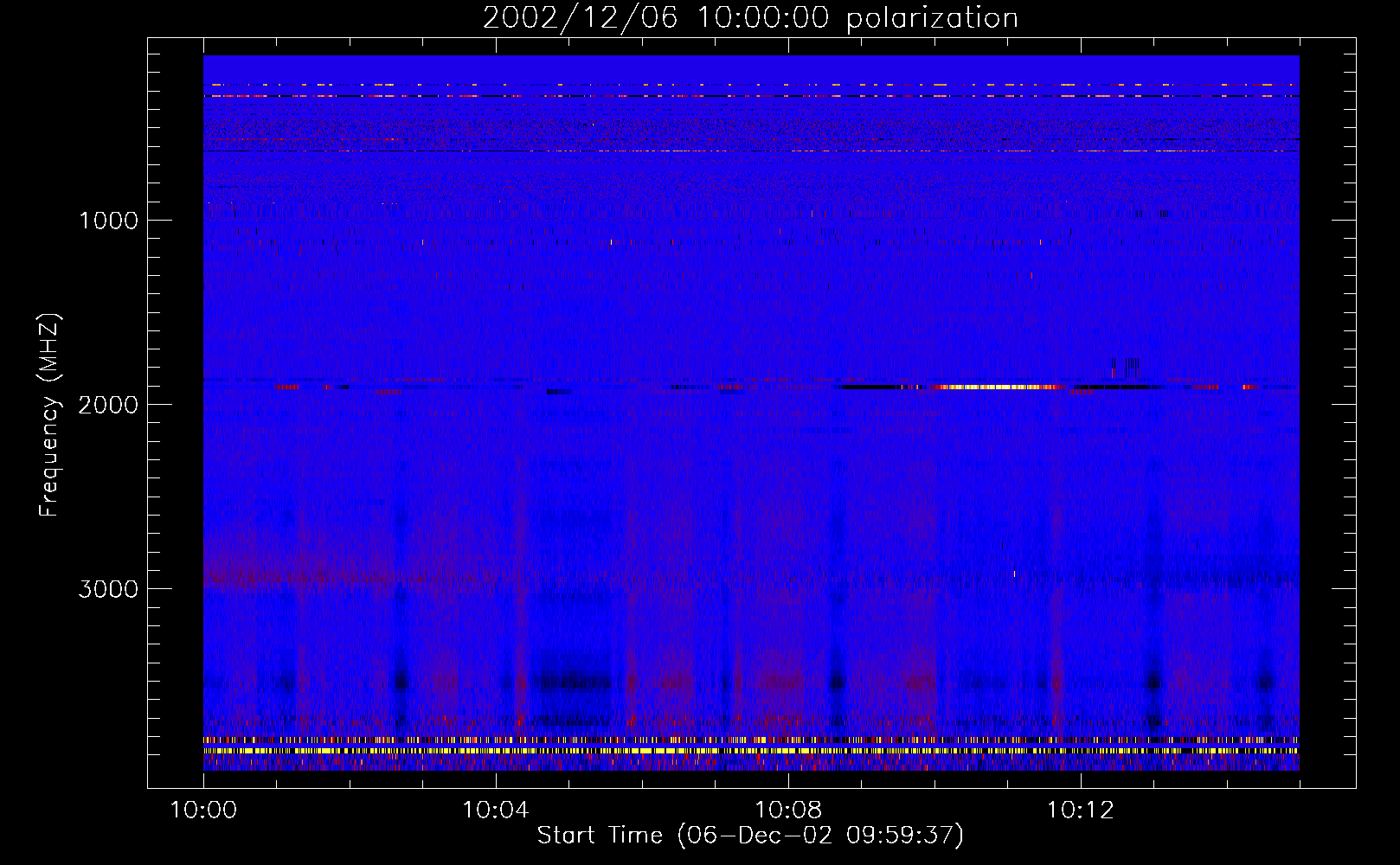Image resolution: width=1400 pixels, height=865 pixels.
Task: Click the plot title '2002/12/06 10:00:00 polarization'
Action: (750, 18)
